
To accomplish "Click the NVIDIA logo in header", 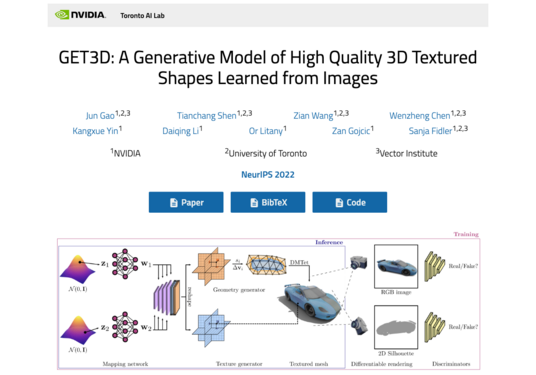I will pyautogui.click(x=80, y=15).
